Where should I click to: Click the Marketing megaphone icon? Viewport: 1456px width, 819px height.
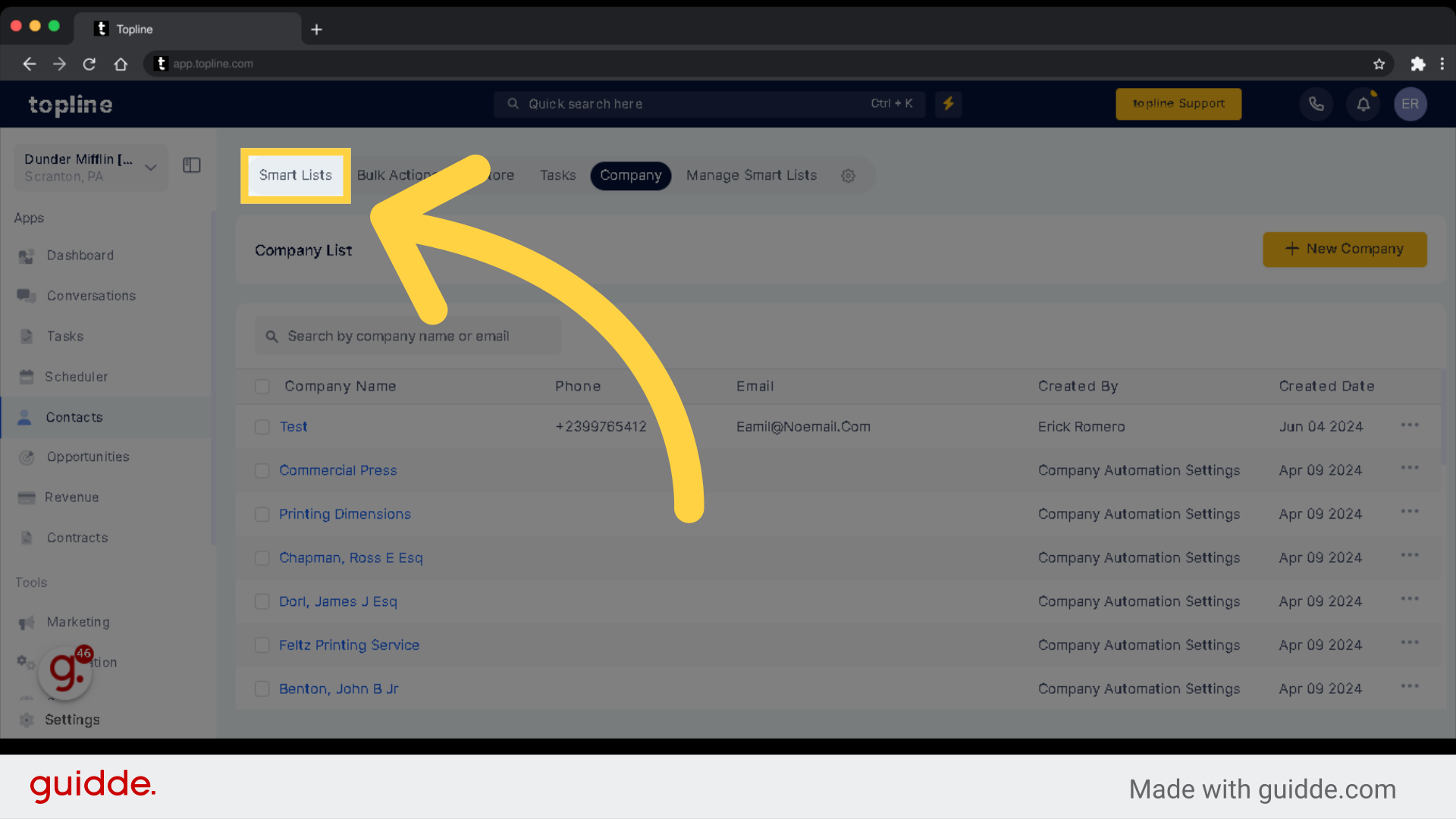[x=27, y=623]
